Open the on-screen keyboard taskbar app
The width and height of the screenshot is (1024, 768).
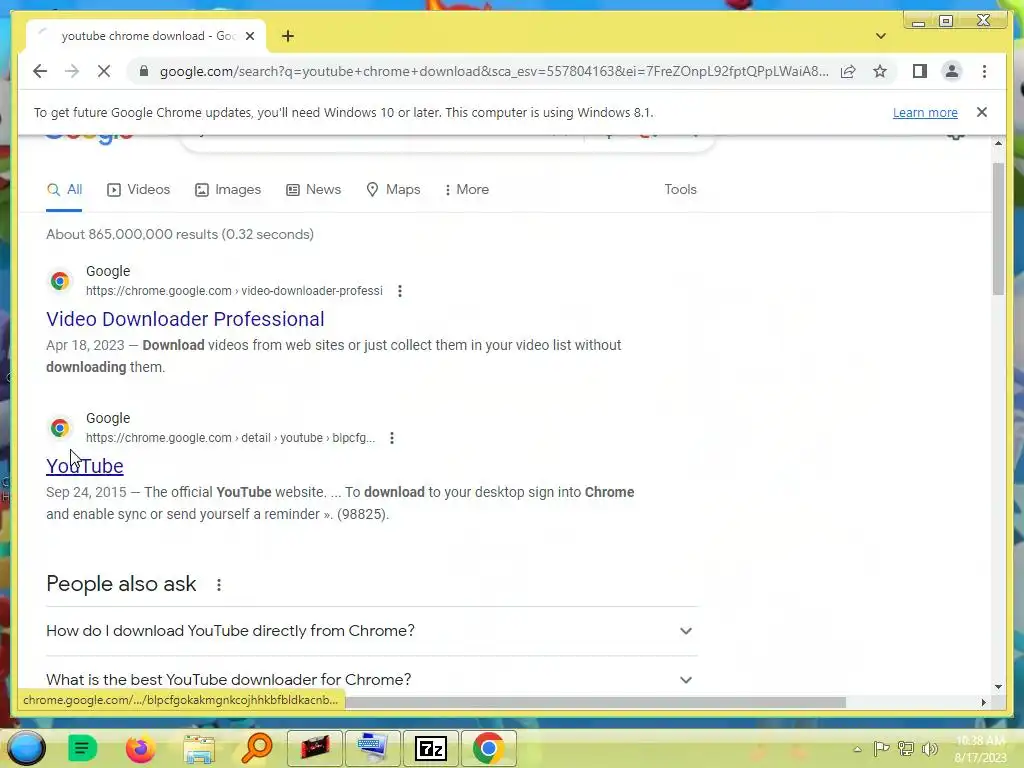click(373, 748)
